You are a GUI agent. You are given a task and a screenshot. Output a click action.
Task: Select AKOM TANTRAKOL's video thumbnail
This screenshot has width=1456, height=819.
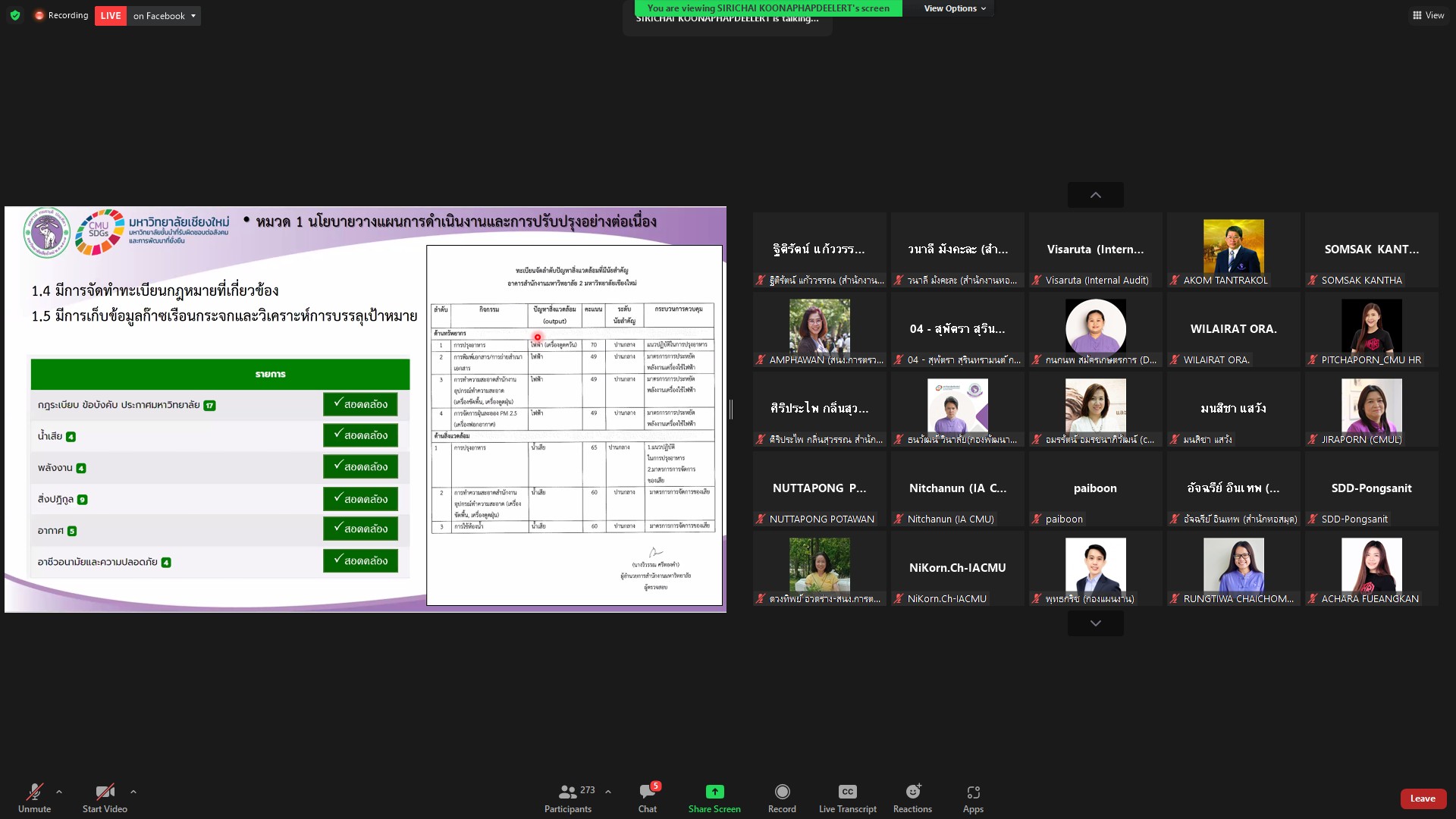click(1233, 246)
